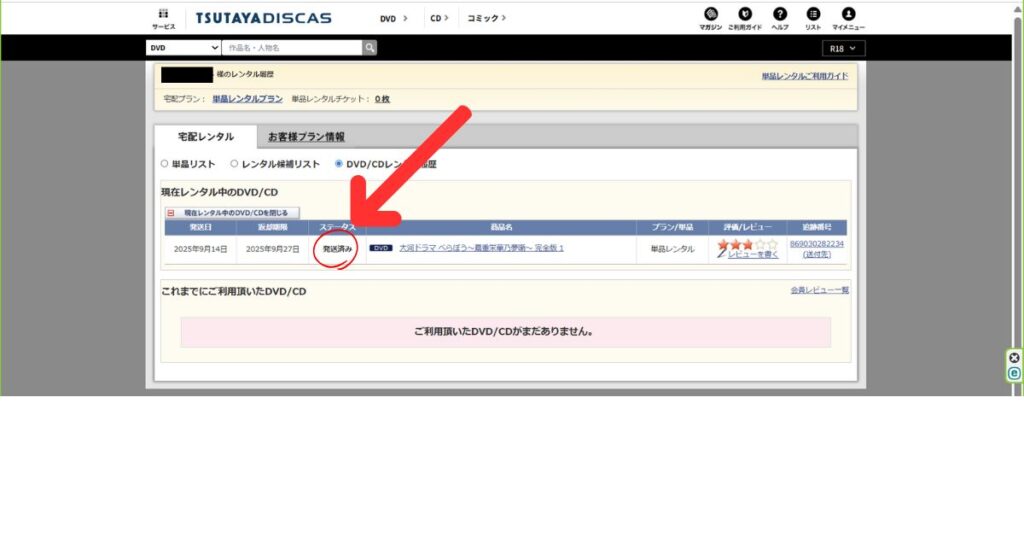The width and height of the screenshot is (1024, 555).
Task: Open the マイメニュー user icon
Action: pyautogui.click(x=848, y=14)
